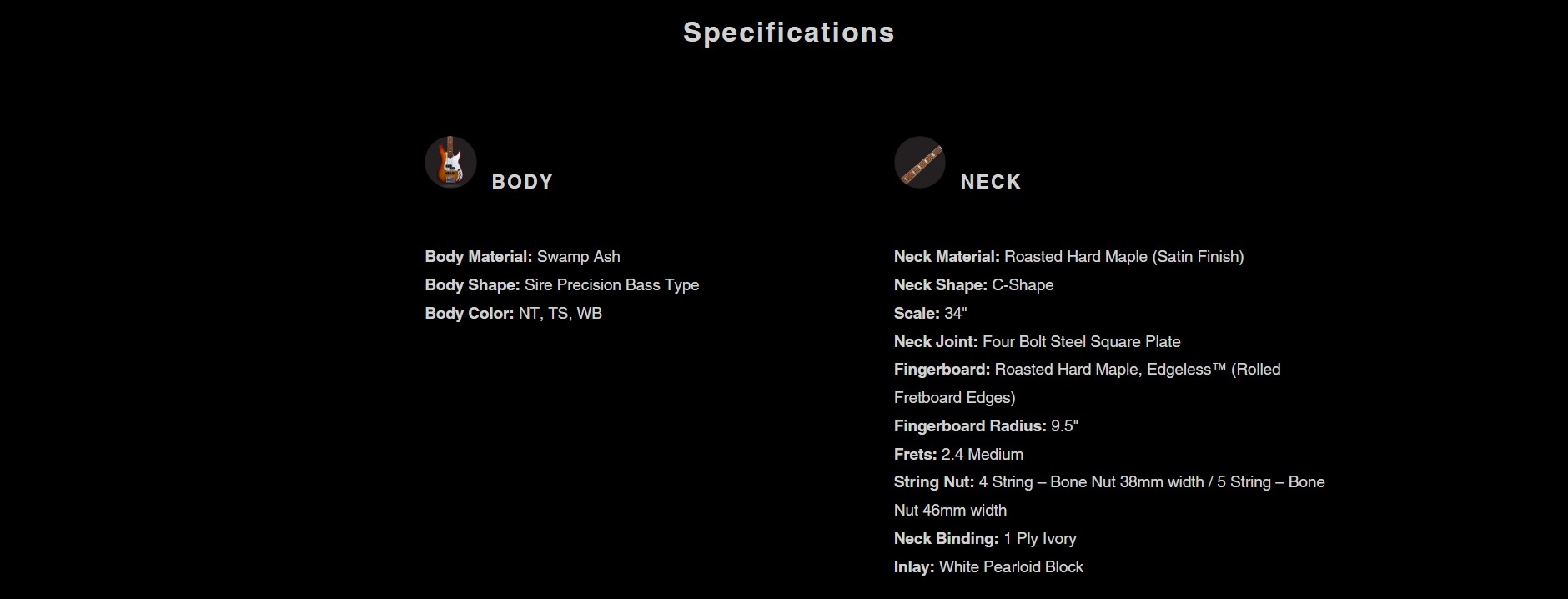The height and width of the screenshot is (599, 1568).
Task: Click the 'Neck Binding:' label
Action: (946, 539)
